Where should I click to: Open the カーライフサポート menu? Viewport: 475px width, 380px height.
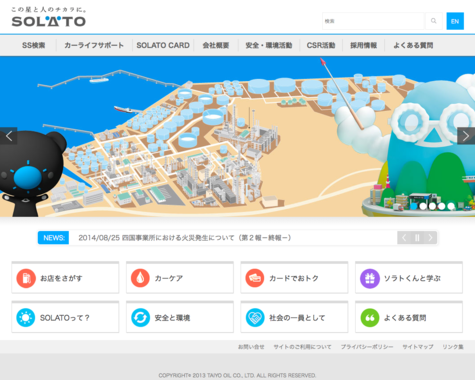click(94, 45)
